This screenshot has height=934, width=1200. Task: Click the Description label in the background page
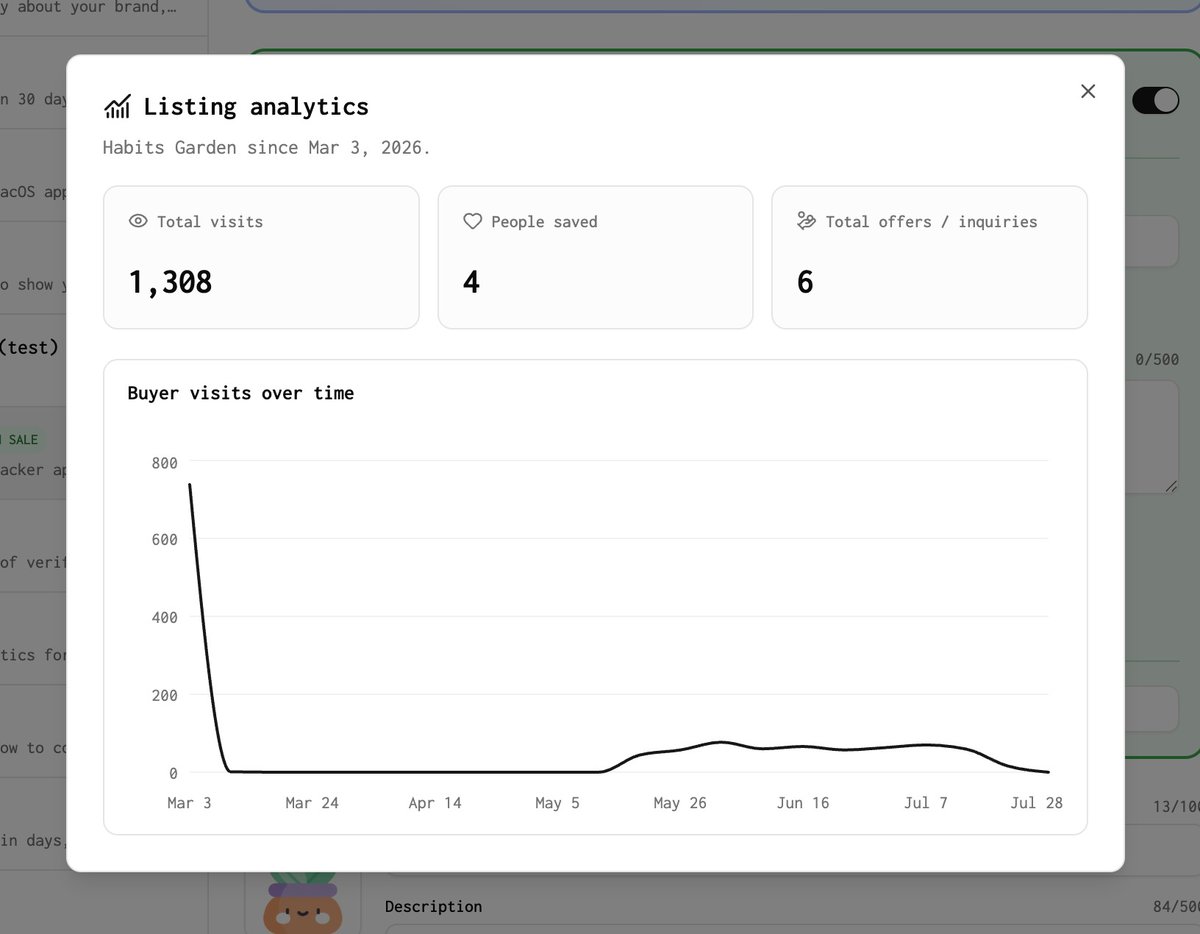click(x=433, y=906)
